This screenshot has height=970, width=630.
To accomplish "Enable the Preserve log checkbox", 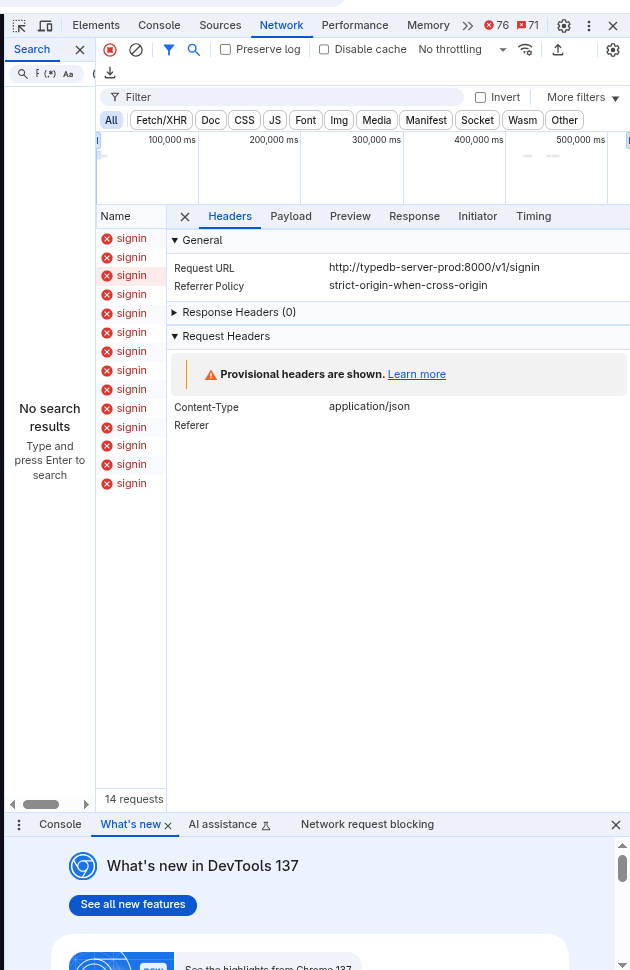I will pyautogui.click(x=226, y=49).
